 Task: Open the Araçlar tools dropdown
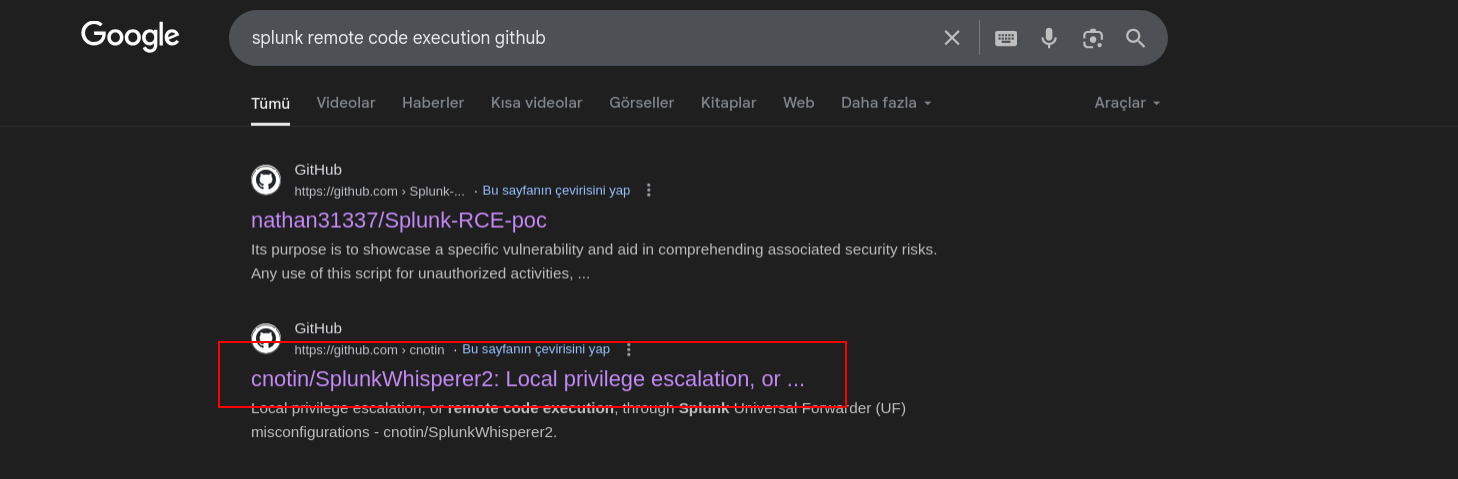point(1127,103)
